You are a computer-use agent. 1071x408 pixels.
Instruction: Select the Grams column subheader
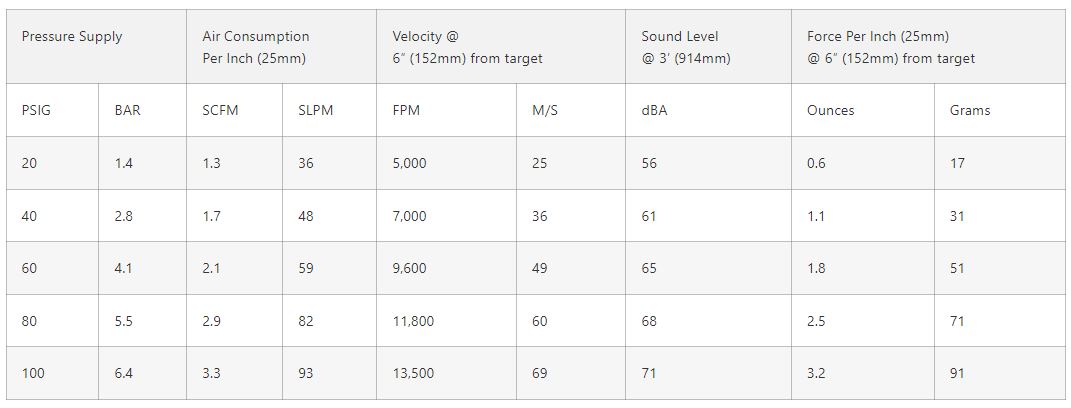pos(970,110)
